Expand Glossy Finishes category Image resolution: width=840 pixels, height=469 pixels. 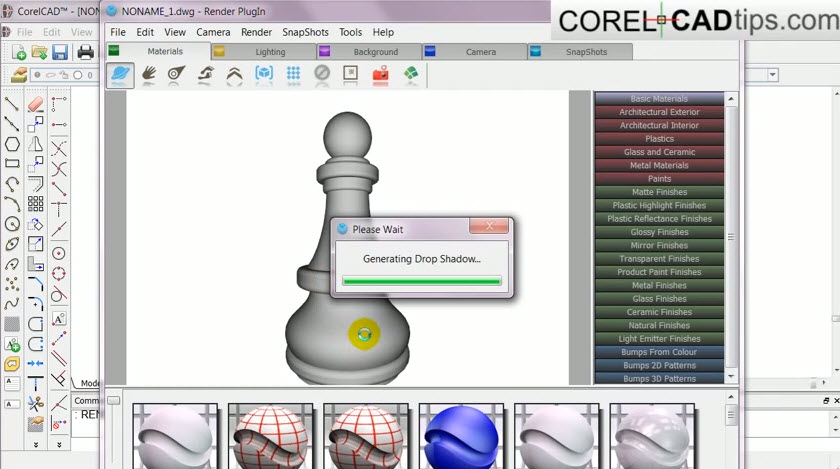coord(659,232)
